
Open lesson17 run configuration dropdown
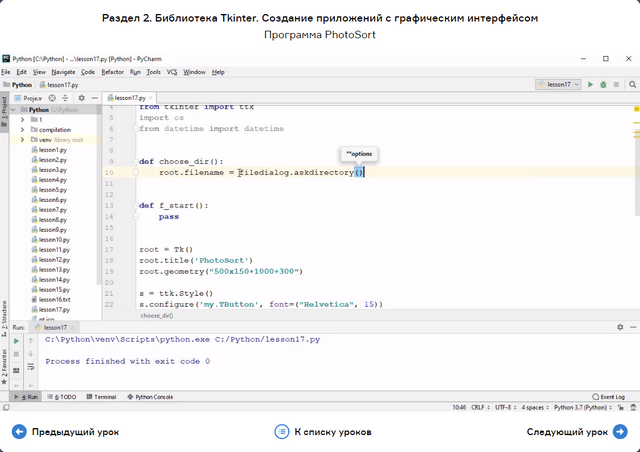[557, 85]
